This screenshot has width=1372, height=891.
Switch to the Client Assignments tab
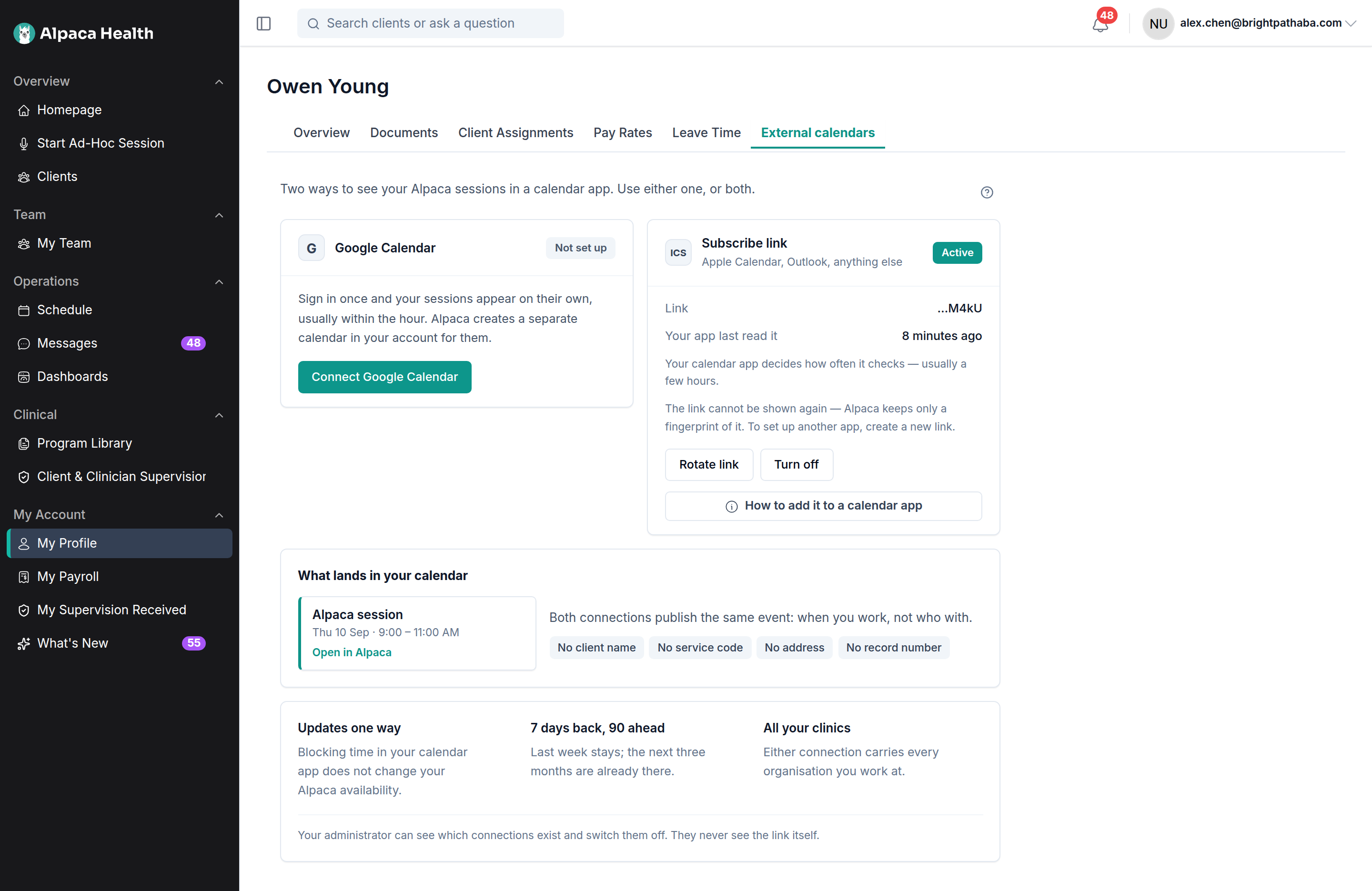[515, 132]
